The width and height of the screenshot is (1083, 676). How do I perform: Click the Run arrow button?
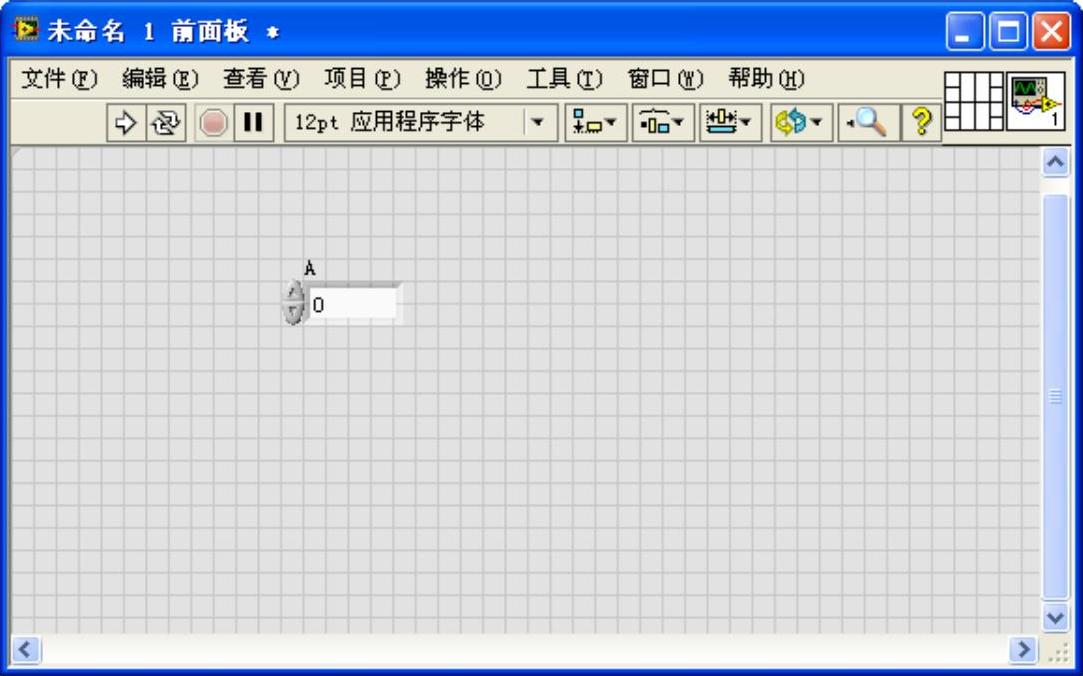click(126, 123)
